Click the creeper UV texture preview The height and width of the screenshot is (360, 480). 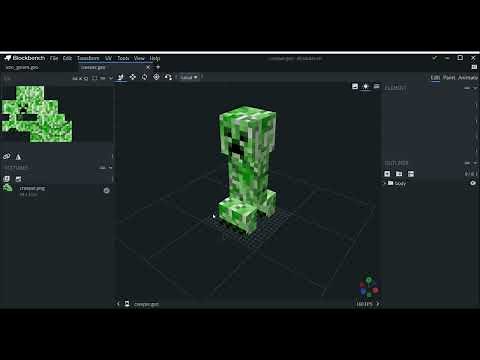click(x=37, y=114)
